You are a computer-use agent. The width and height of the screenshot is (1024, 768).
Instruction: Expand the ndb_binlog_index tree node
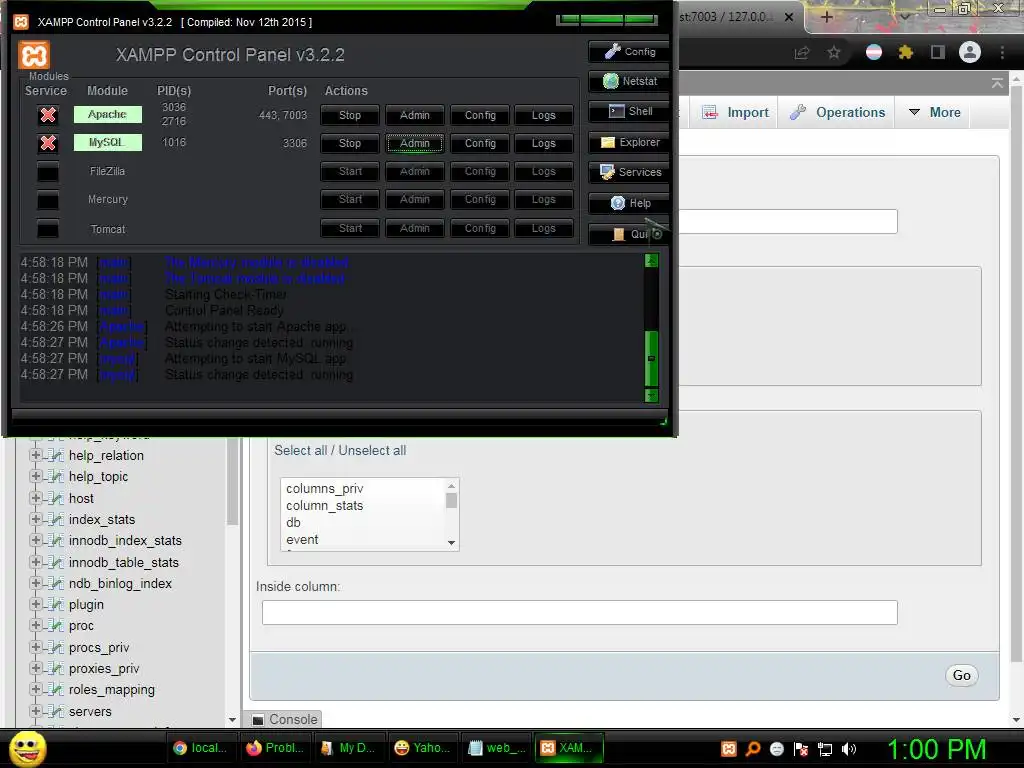[x=36, y=583]
